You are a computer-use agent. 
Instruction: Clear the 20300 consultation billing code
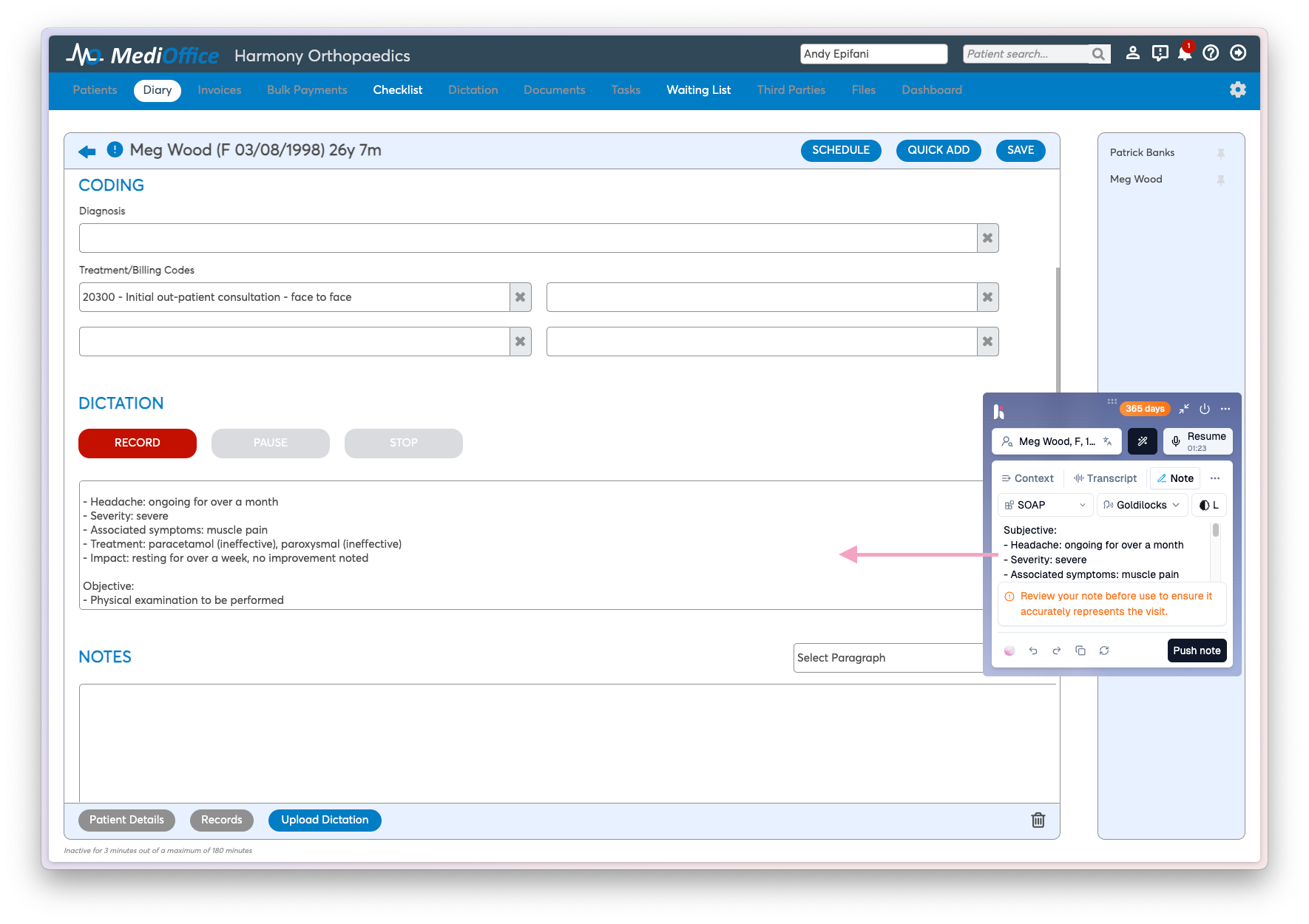pos(520,297)
